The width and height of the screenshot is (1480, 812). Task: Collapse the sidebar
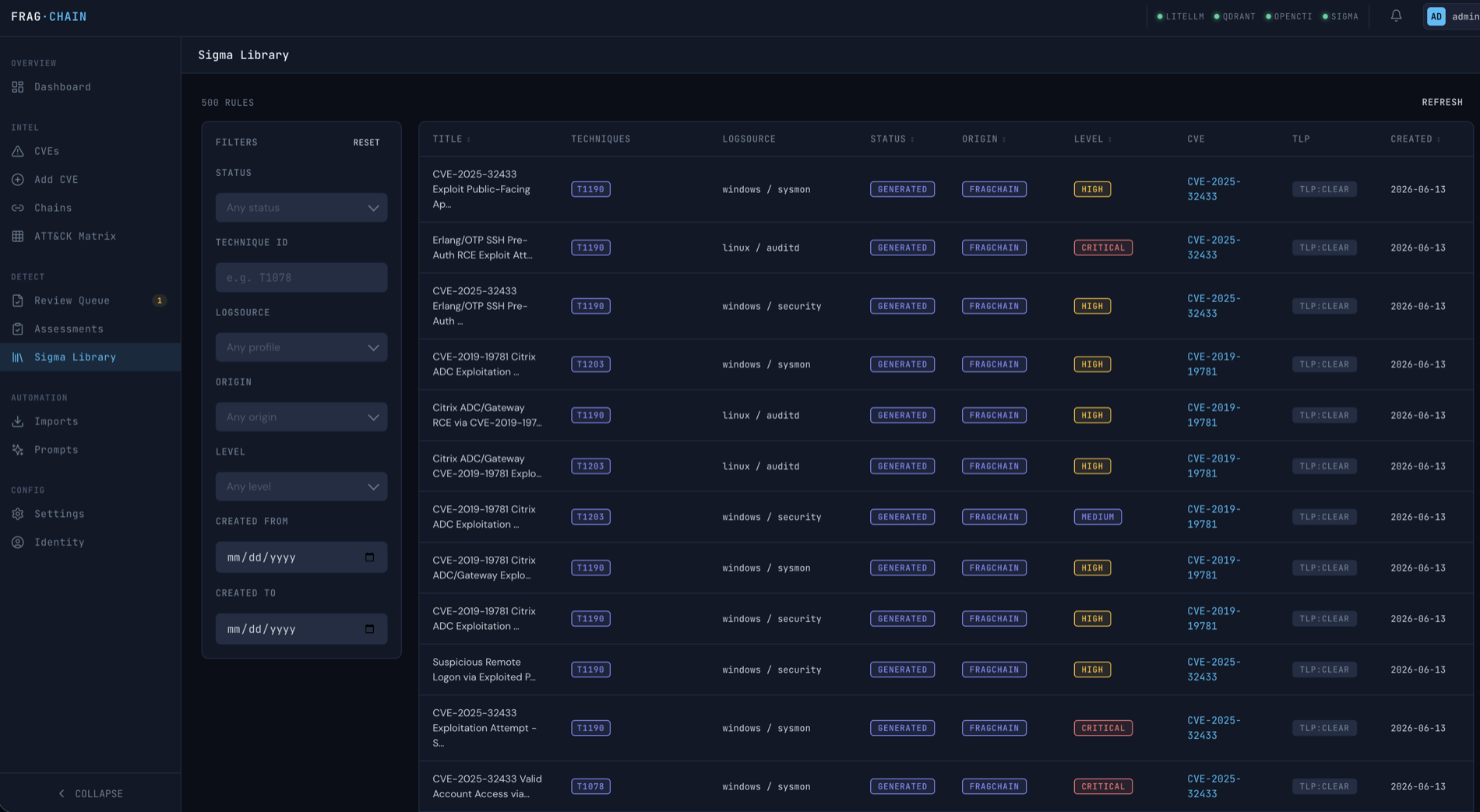[x=90, y=793]
